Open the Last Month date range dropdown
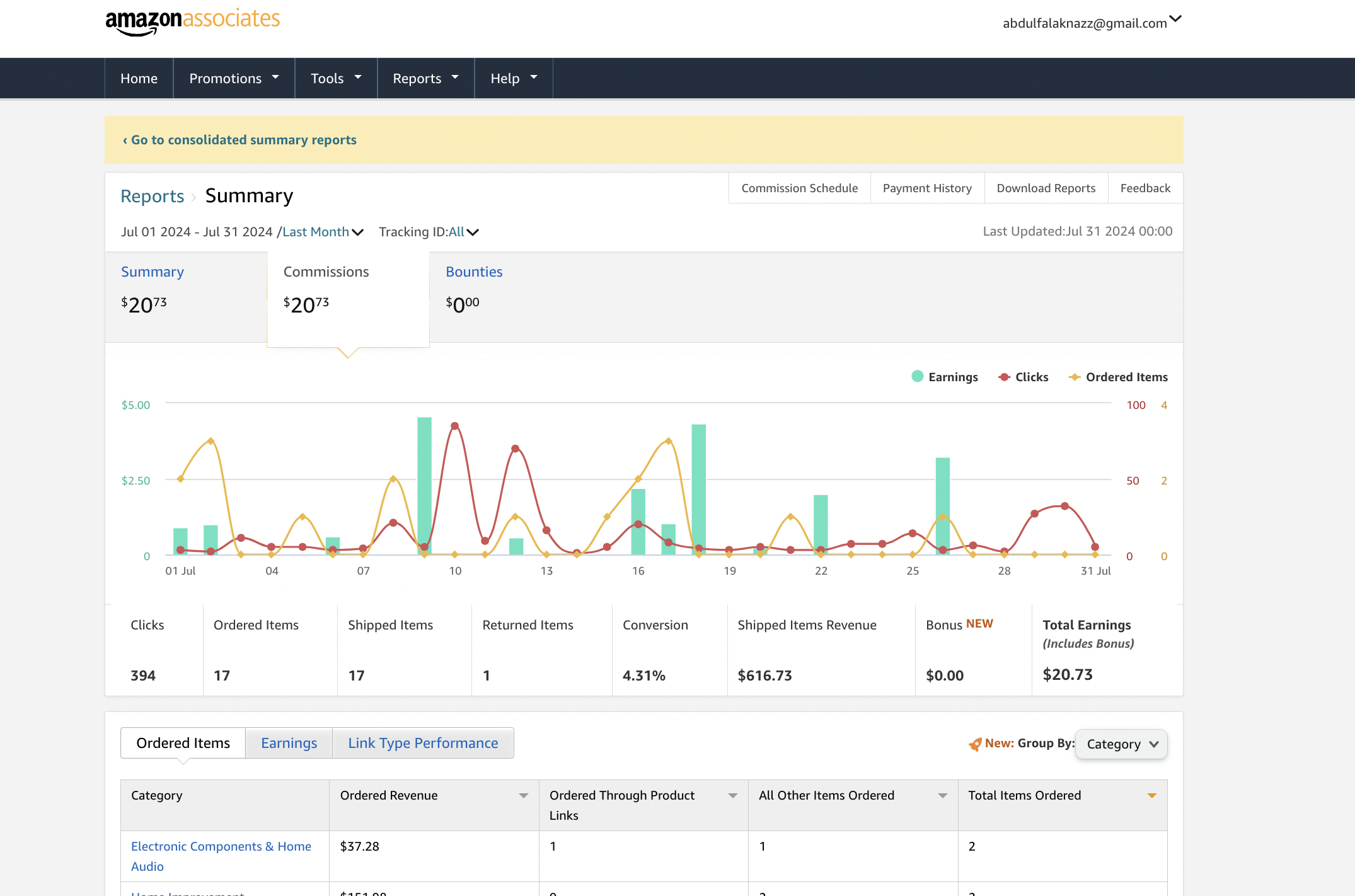 point(323,232)
